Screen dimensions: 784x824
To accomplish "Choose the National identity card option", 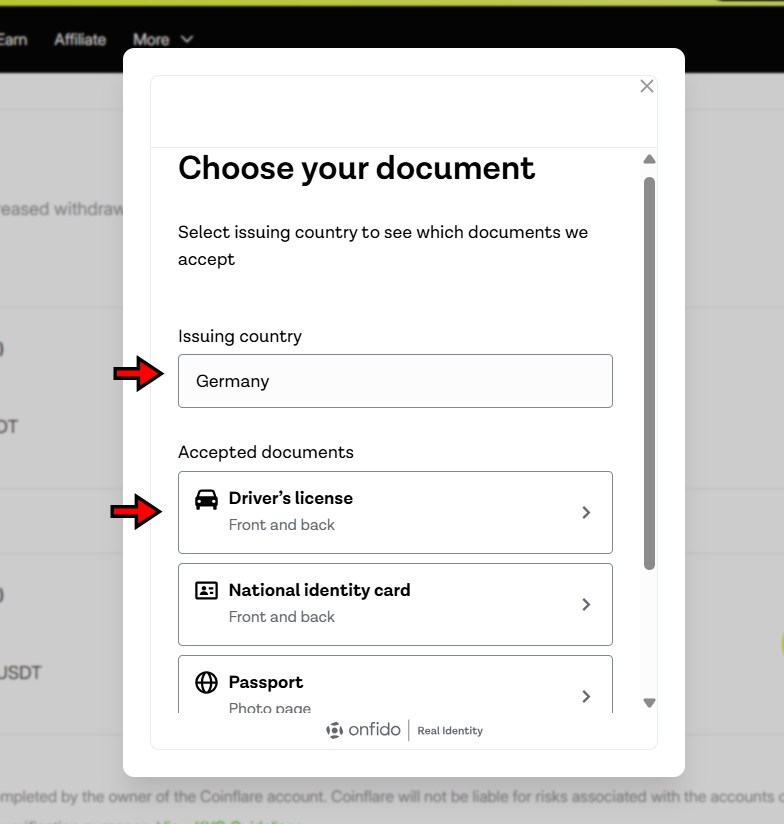I will tap(395, 604).
